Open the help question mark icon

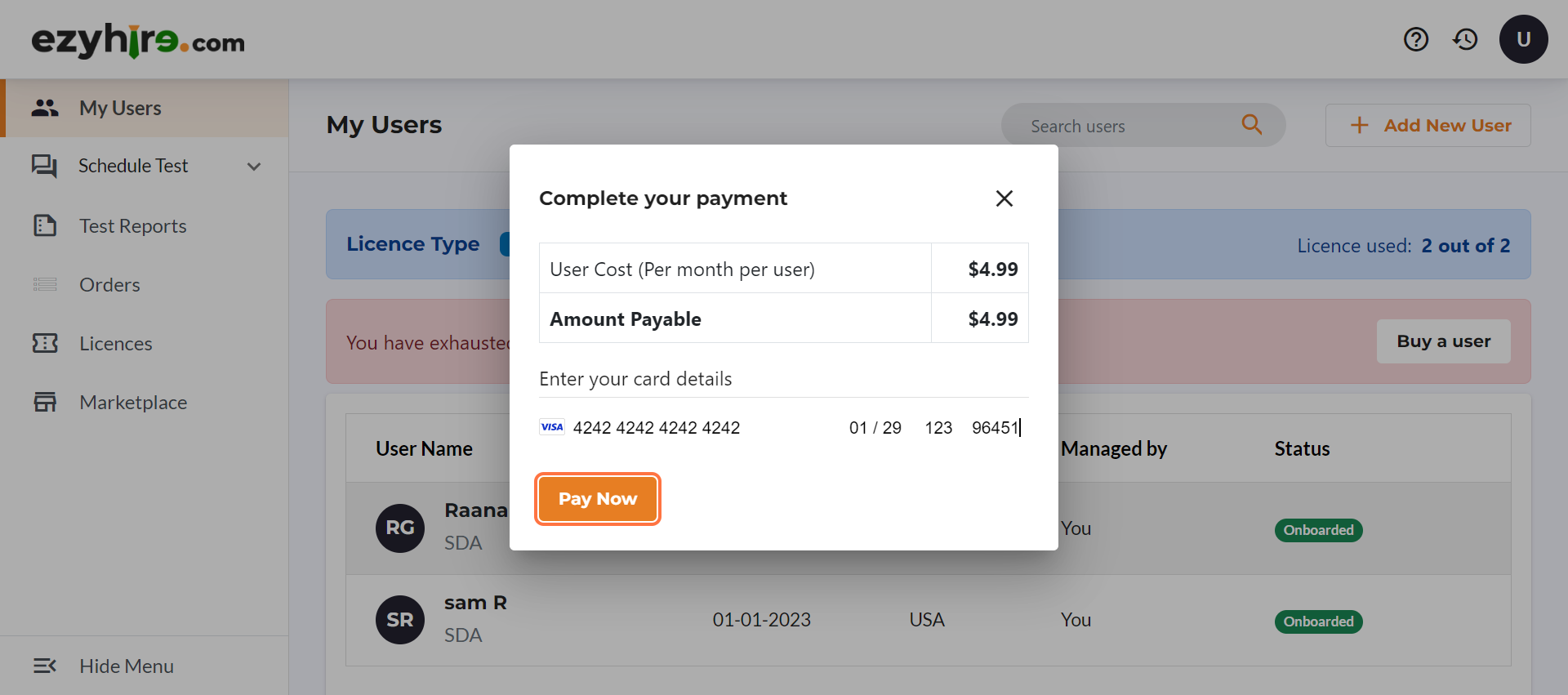coord(1416,39)
